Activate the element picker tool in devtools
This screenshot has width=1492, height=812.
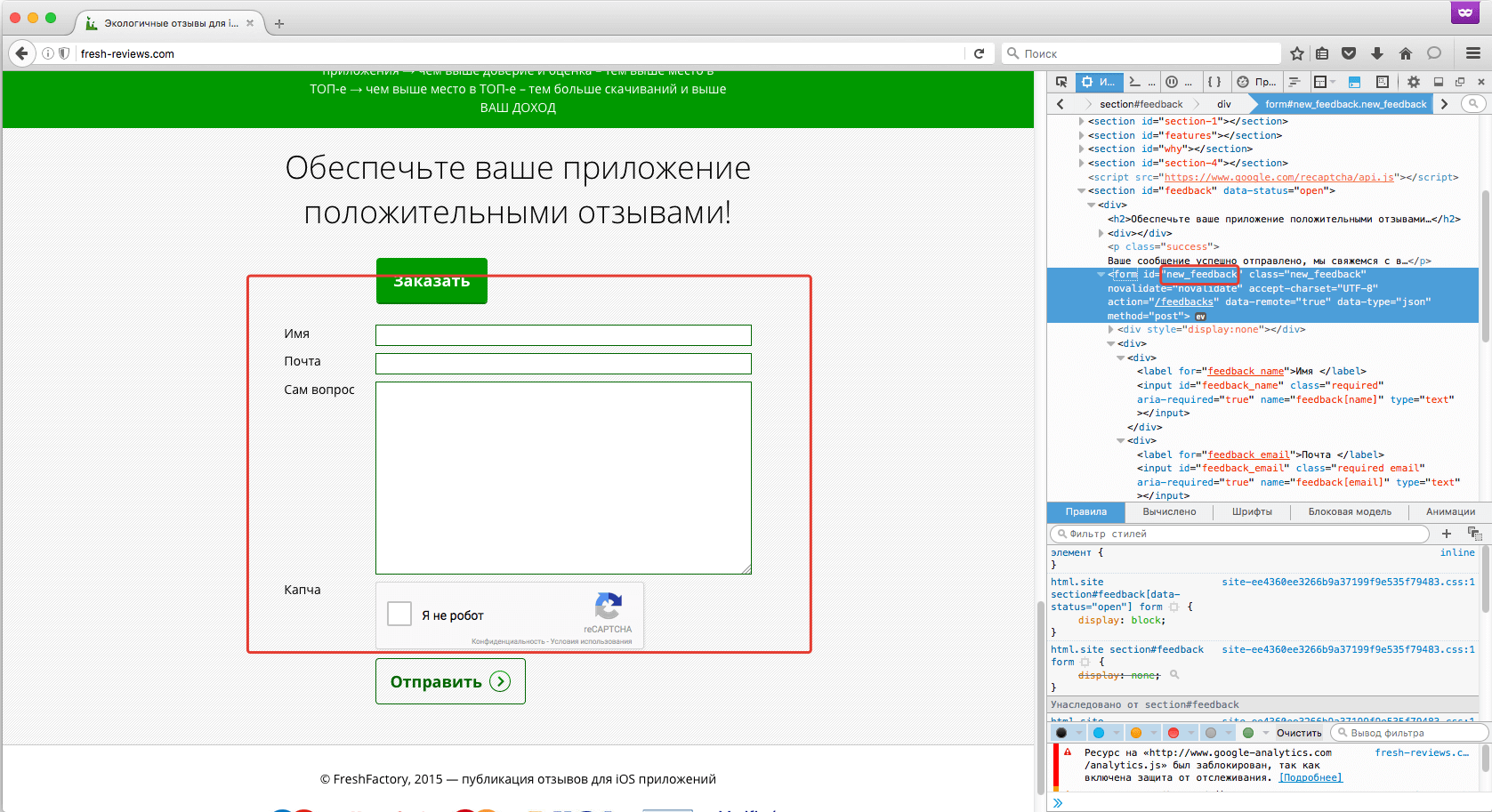(x=1061, y=82)
